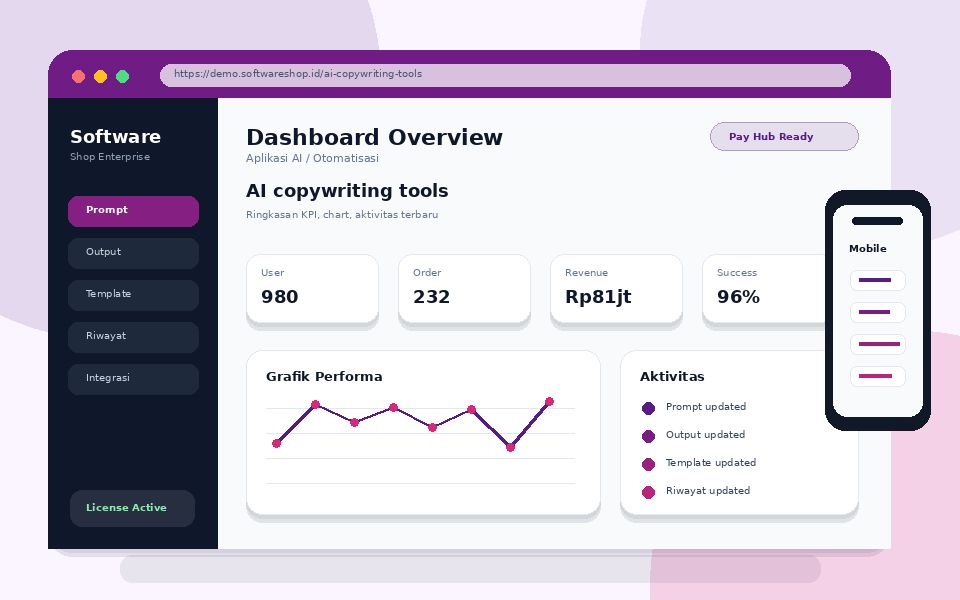Click the Mobile label in phone preview
This screenshot has height=600, width=960.
coord(868,249)
